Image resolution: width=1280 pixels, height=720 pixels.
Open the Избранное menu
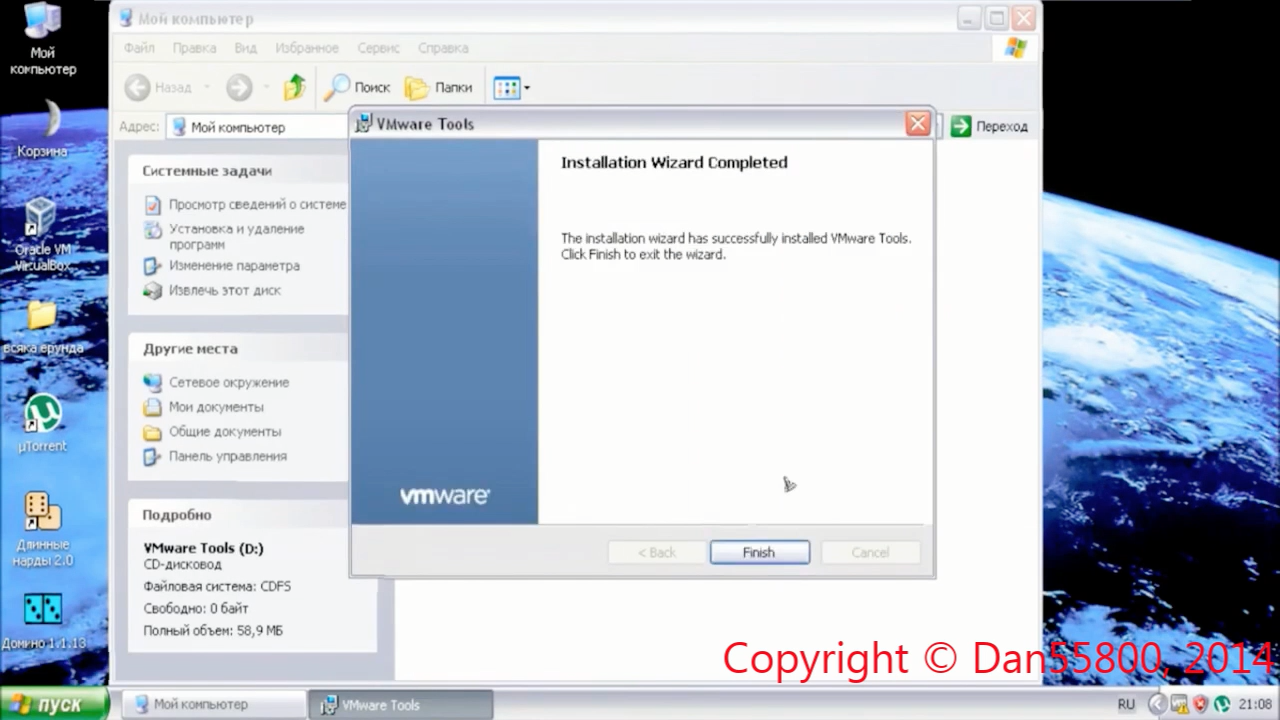coord(307,48)
